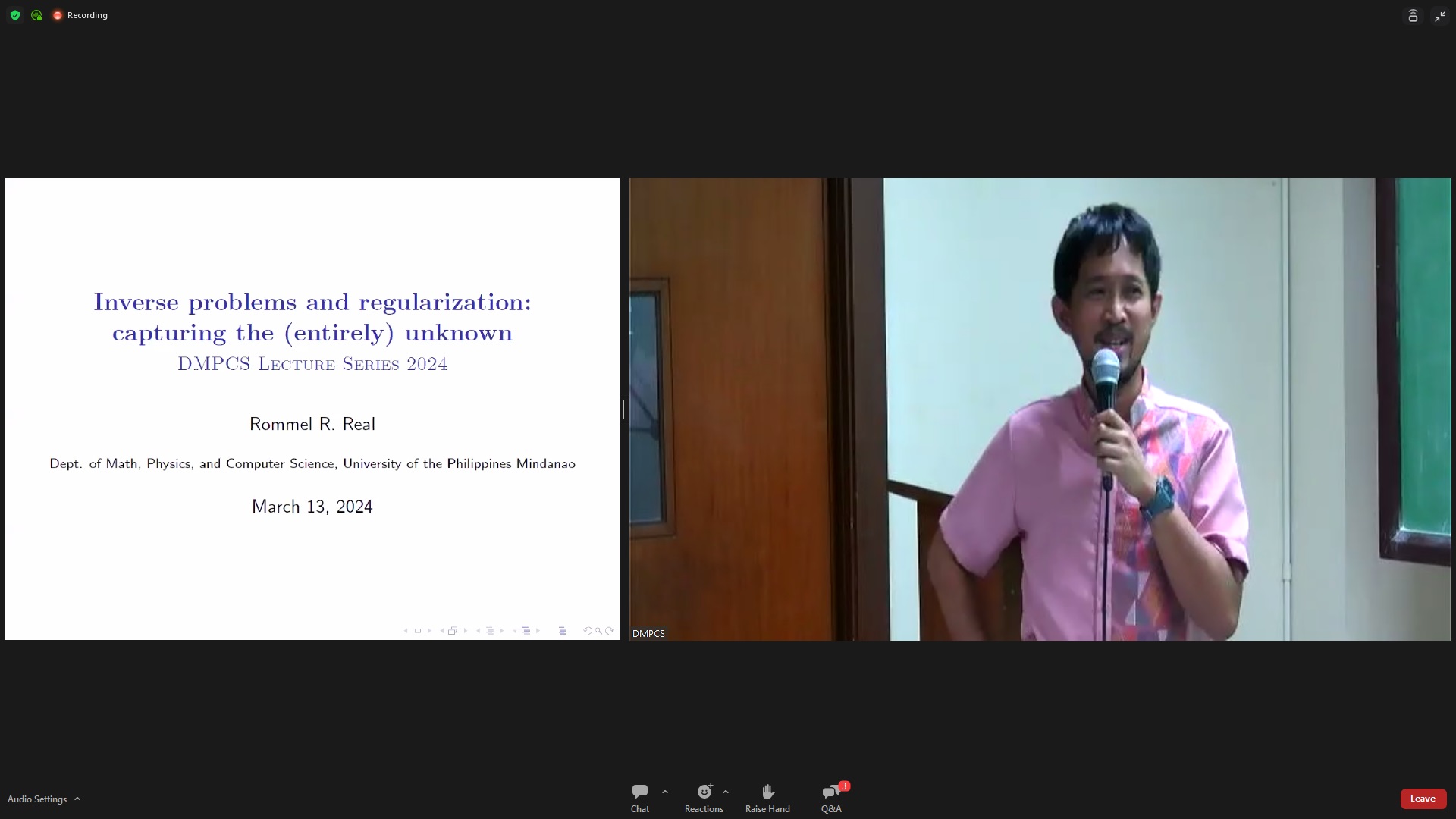Open the Reactions smiley menu
Viewport: 1456px width, 819px height.
click(x=704, y=799)
